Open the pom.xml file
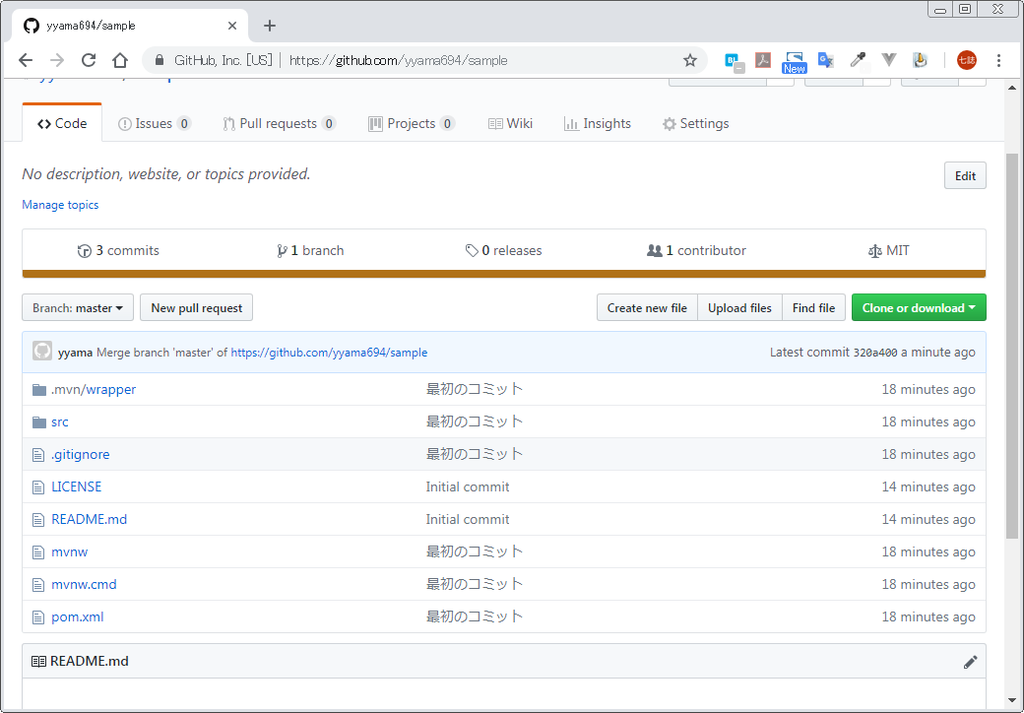This screenshot has height=713, width=1024. (78, 617)
